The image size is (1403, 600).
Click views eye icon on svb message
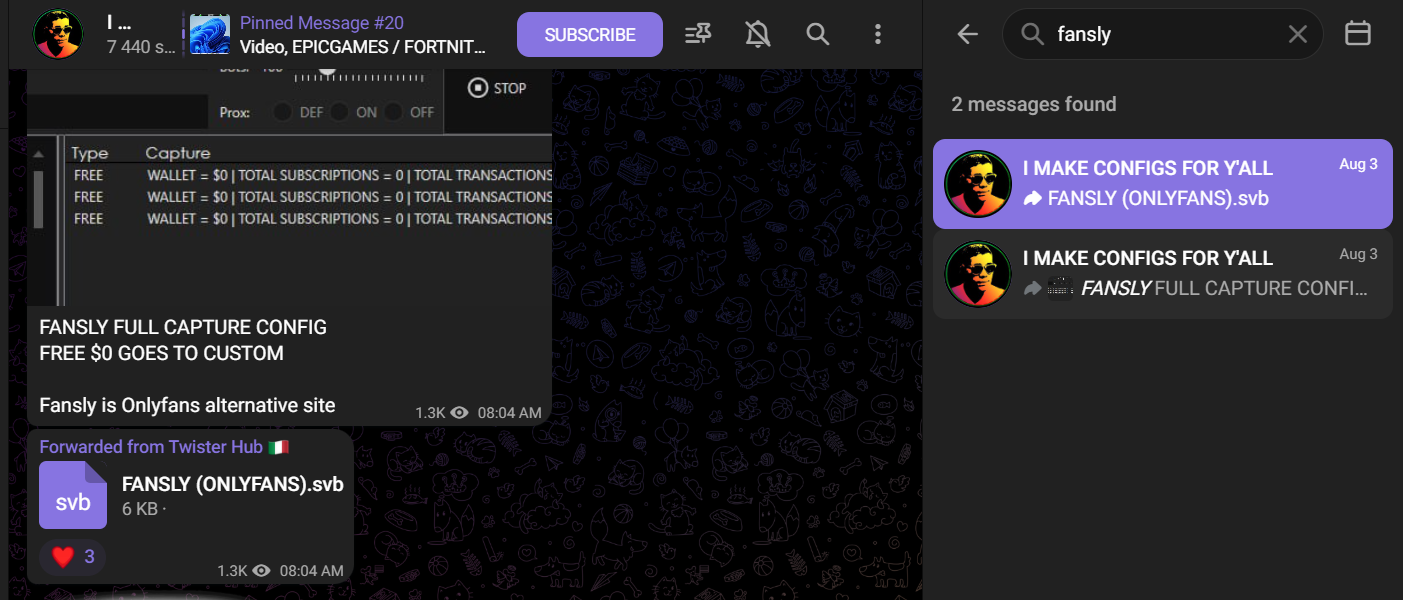pyautogui.click(x=262, y=571)
